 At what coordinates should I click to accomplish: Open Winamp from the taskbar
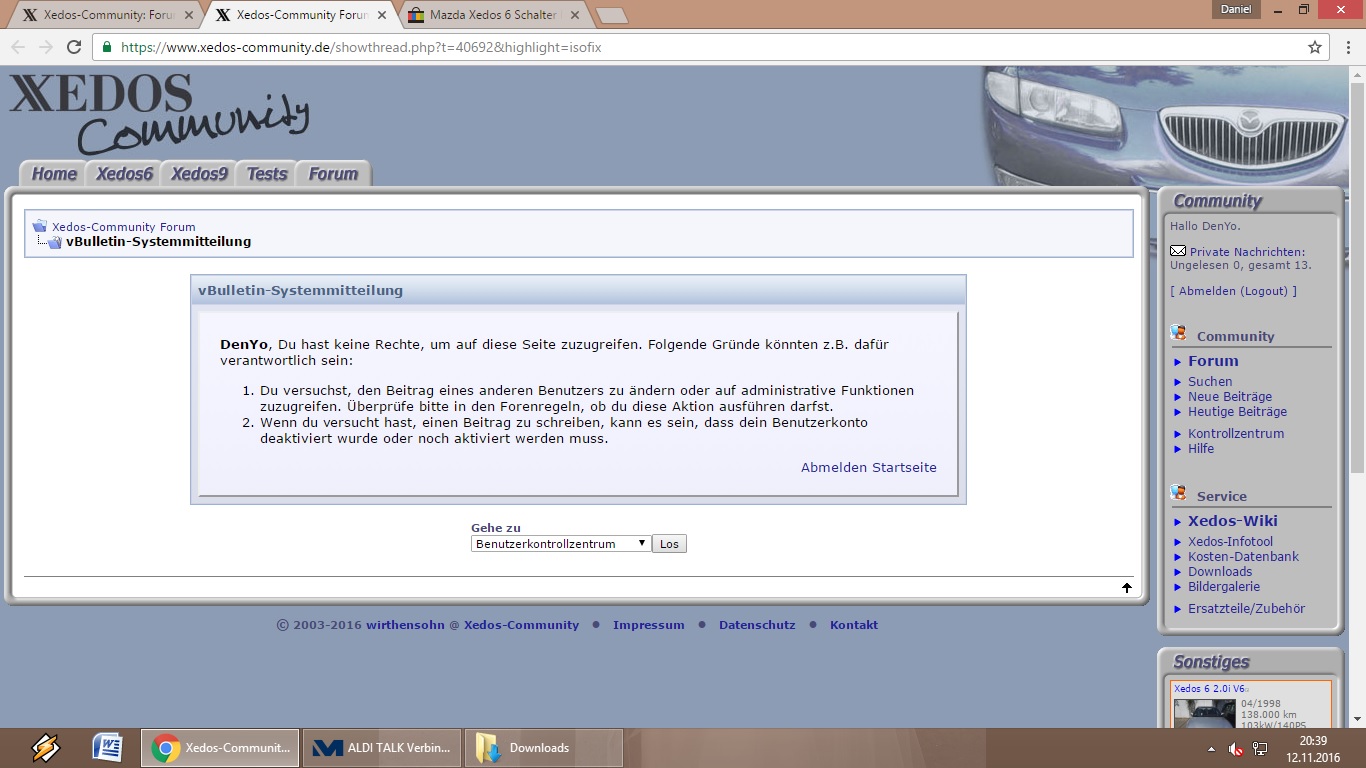tap(45, 747)
